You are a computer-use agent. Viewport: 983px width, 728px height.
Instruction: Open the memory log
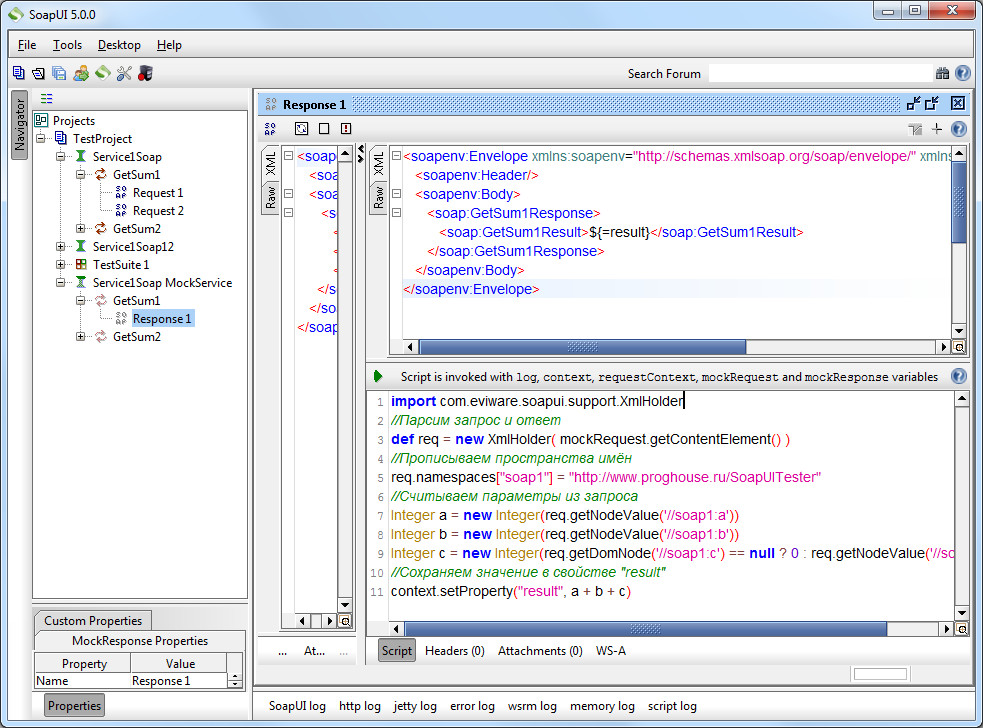click(x=602, y=706)
